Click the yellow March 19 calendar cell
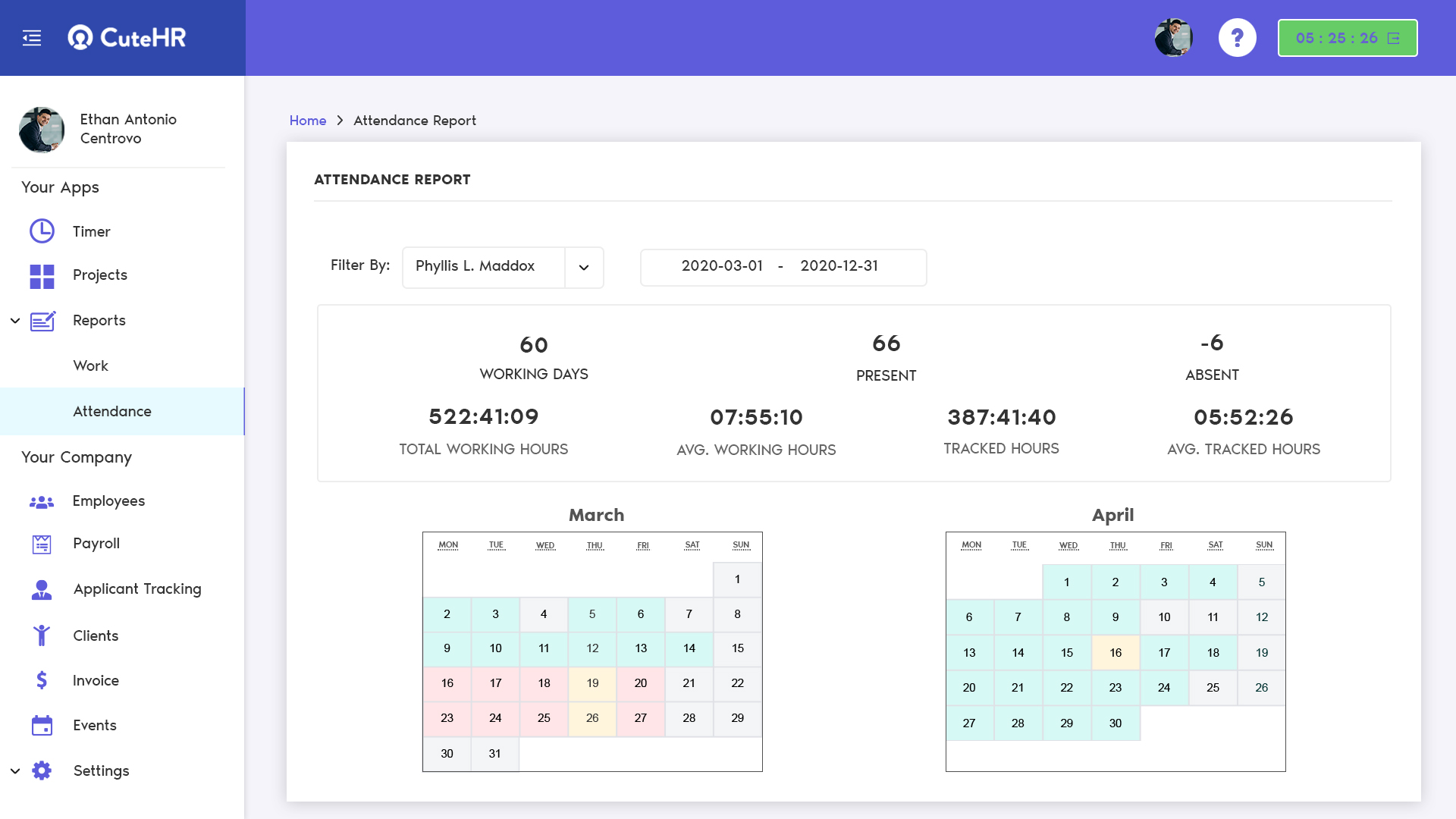 [592, 683]
